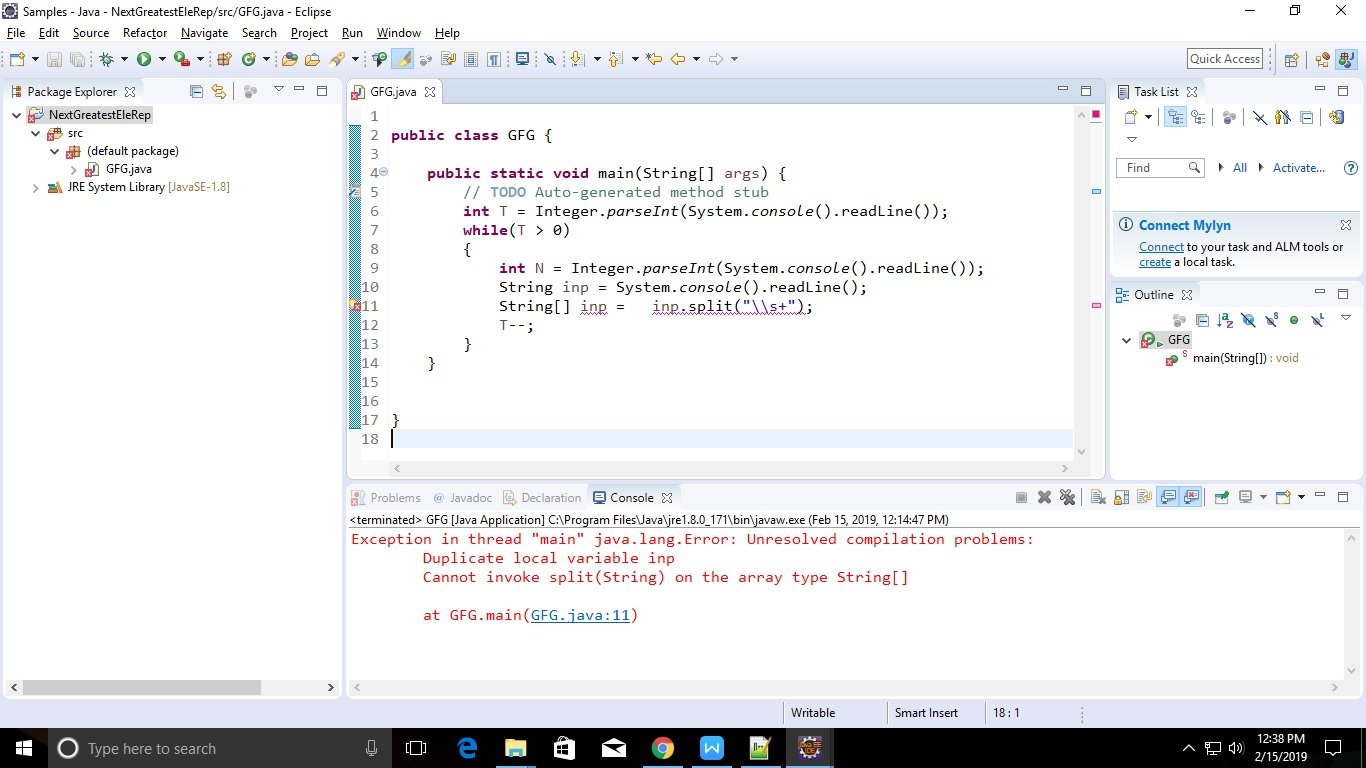
Task: Toggle Scroll Lock in the Console
Action: (1121, 497)
